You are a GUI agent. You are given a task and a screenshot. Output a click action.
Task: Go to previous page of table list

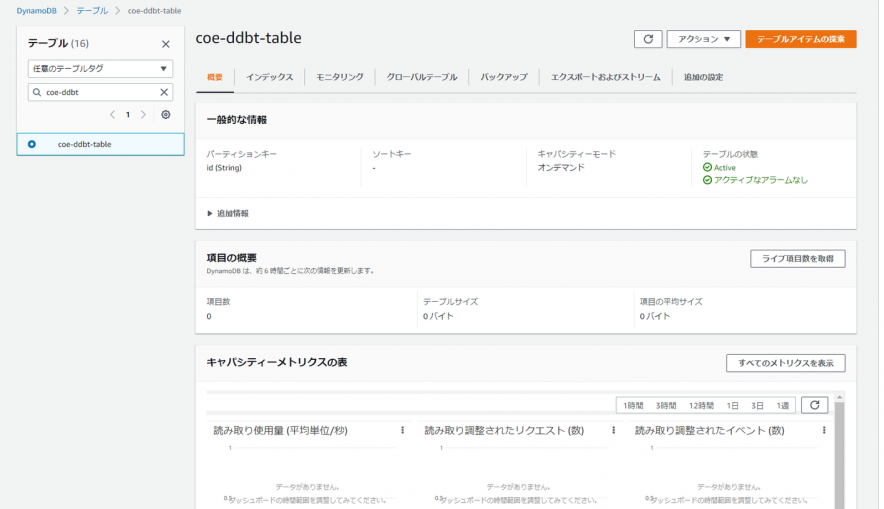coord(112,115)
